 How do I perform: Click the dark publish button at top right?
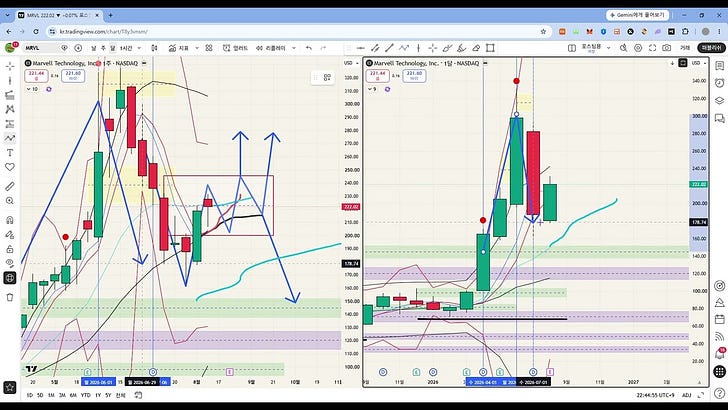coord(711,48)
